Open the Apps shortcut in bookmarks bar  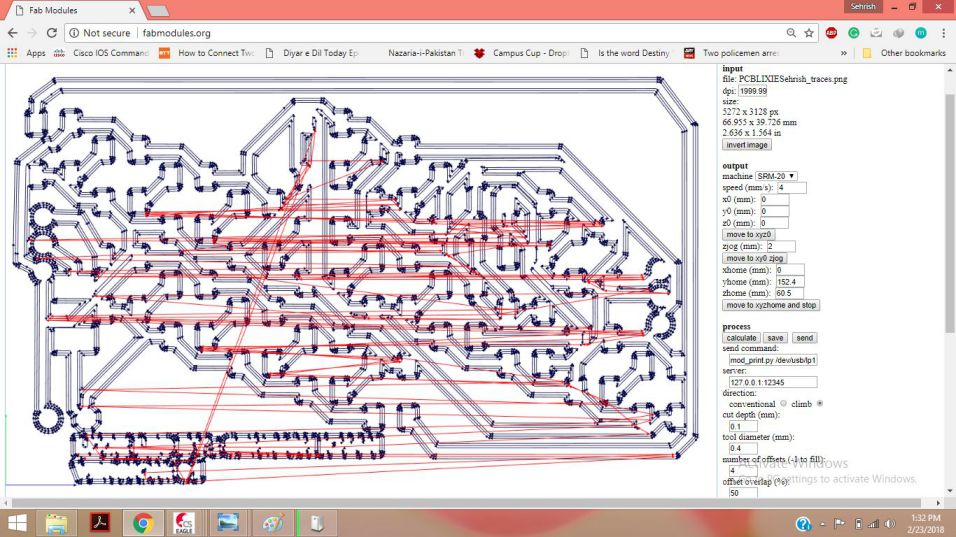pos(26,53)
